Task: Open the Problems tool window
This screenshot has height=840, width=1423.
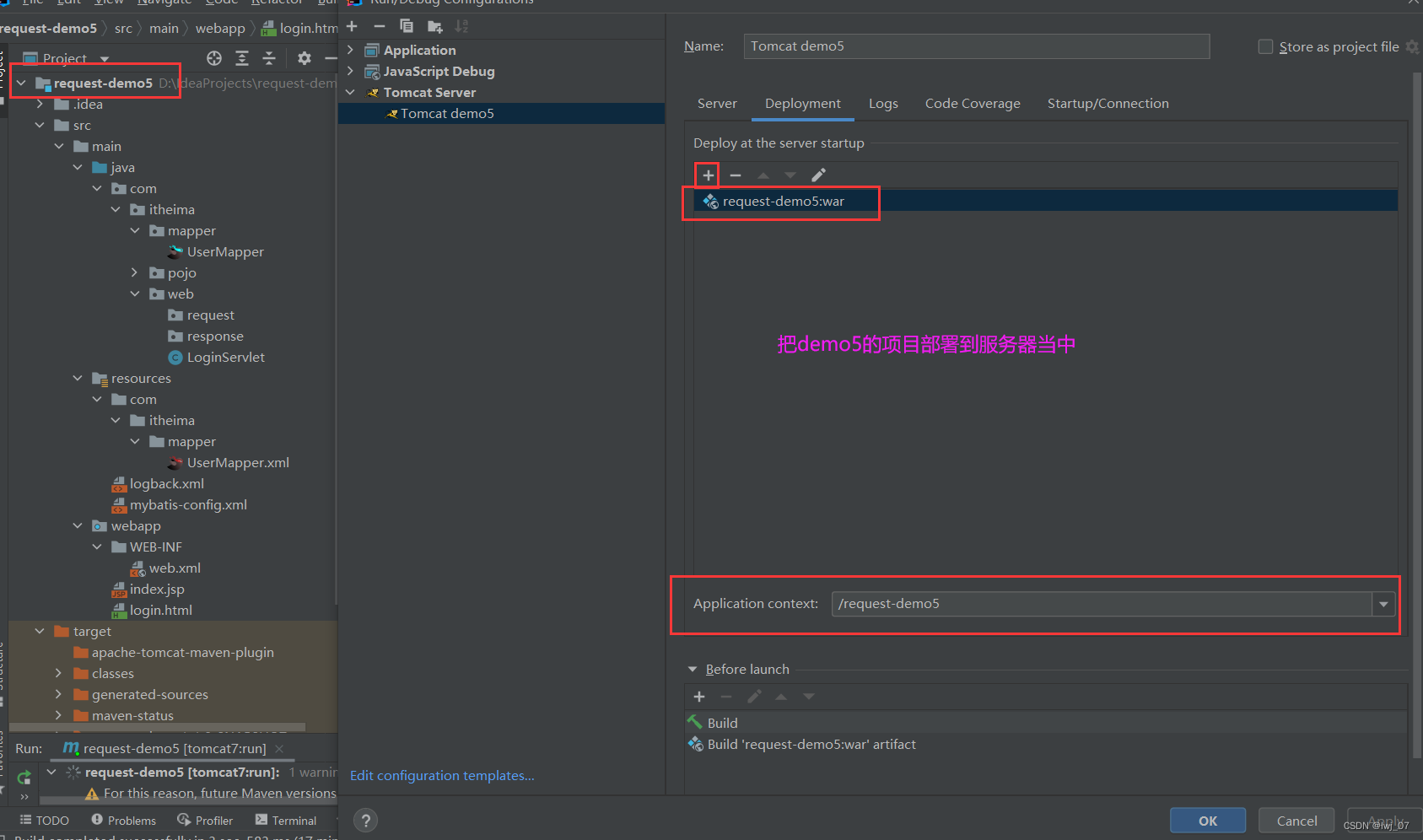Action: pyautogui.click(x=123, y=820)
